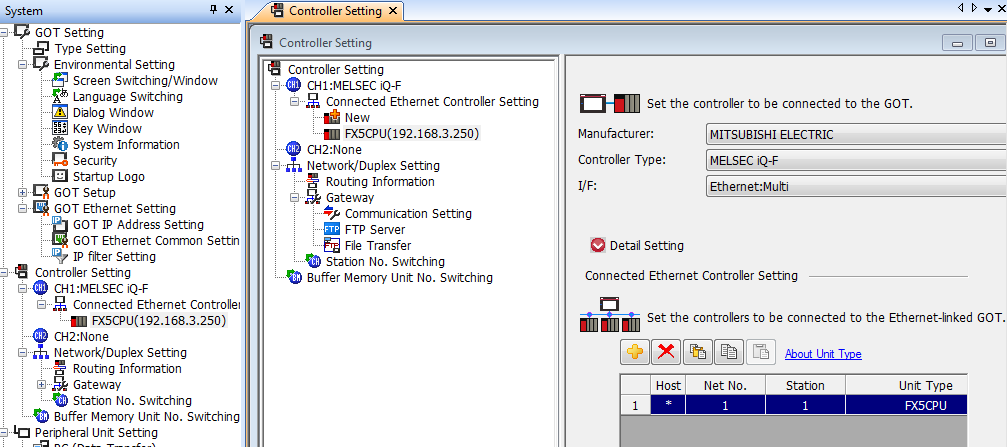Click the System Information gear icon
This screenshot has width=1007, height=447.
(60, 145)
